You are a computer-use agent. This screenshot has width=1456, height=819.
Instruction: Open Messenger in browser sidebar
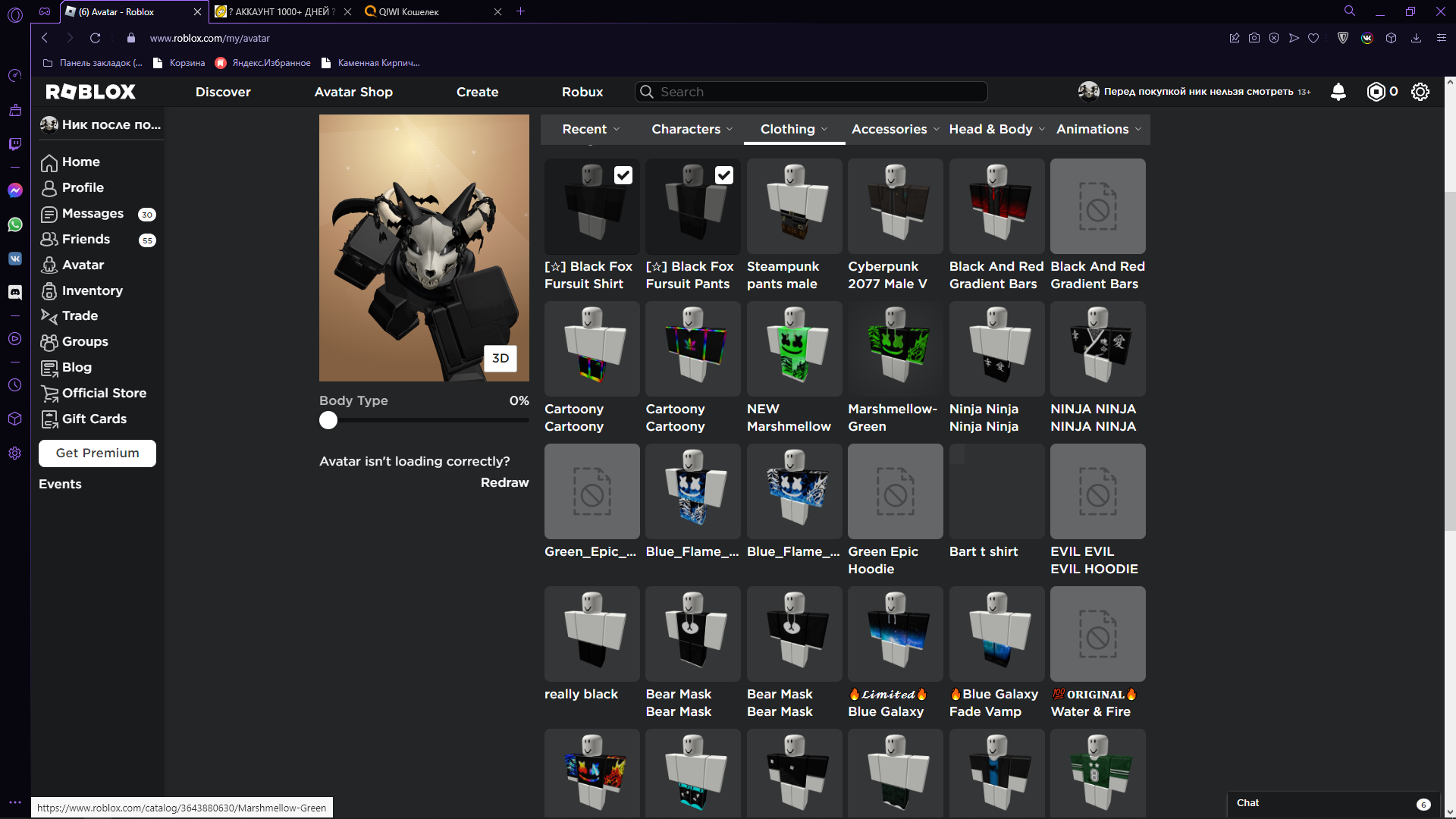click(x=15, y=190)
